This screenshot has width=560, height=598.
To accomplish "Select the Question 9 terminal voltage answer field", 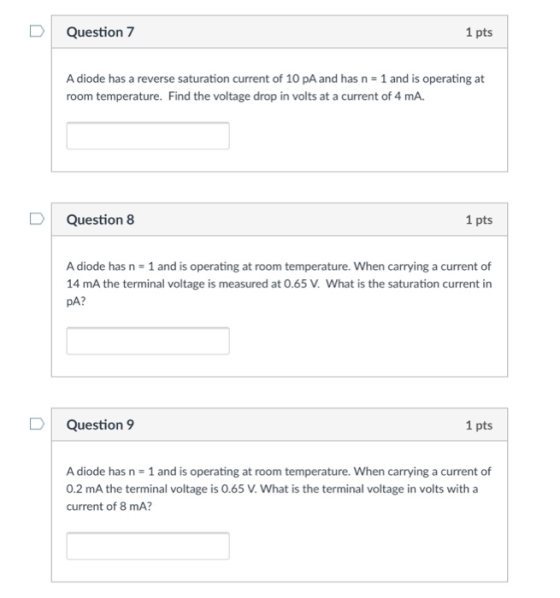I will (x=148, y=546).
